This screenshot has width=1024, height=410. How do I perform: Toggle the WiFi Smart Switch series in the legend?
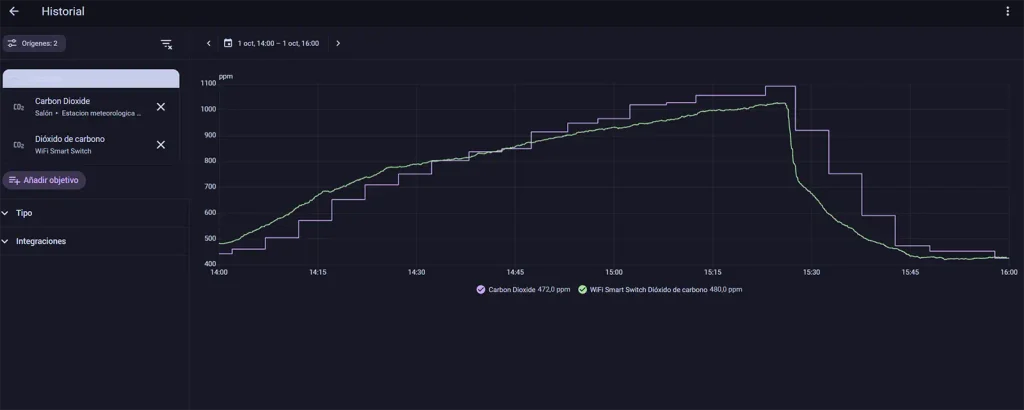660,289
